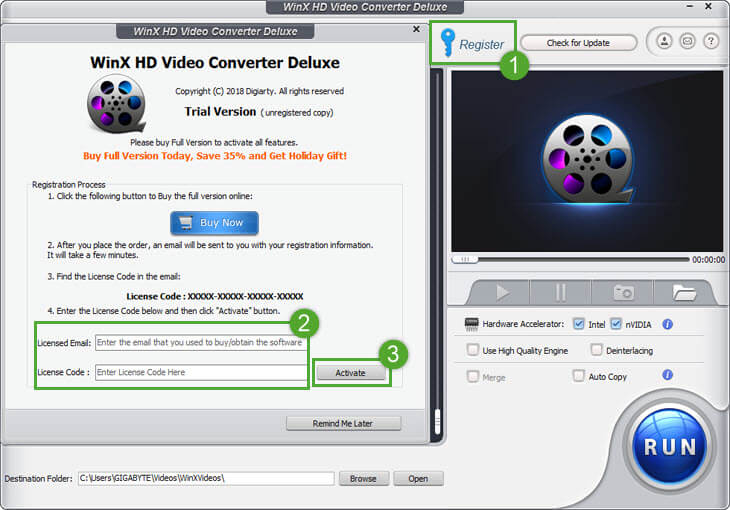Image resolution: width=730 pixels, height=510 pixels.
Task: Open the user account icon
Action: (664, 41)
